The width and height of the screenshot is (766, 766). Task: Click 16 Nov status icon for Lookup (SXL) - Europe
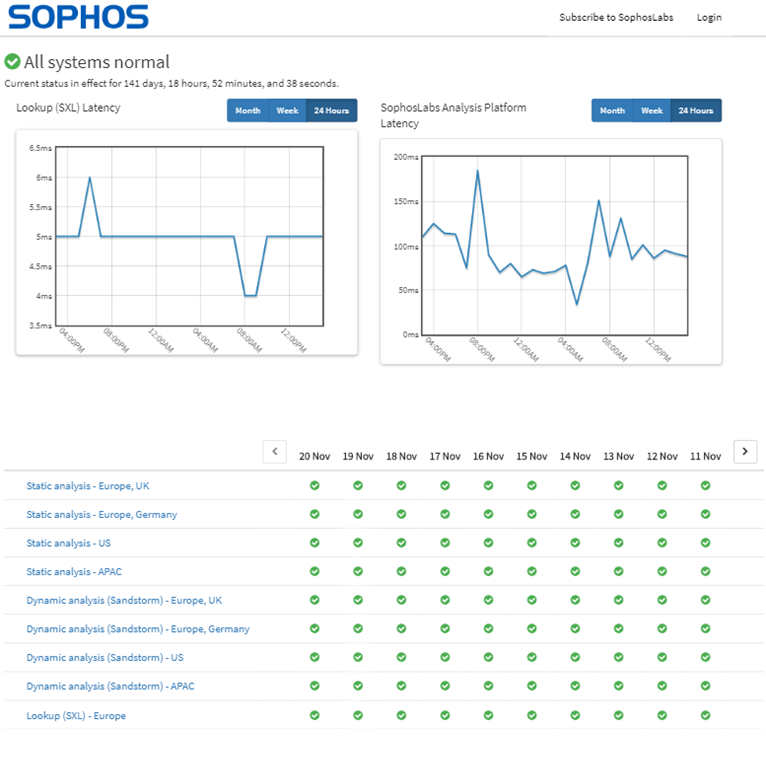pyautogui.click(x=489, y=715)
